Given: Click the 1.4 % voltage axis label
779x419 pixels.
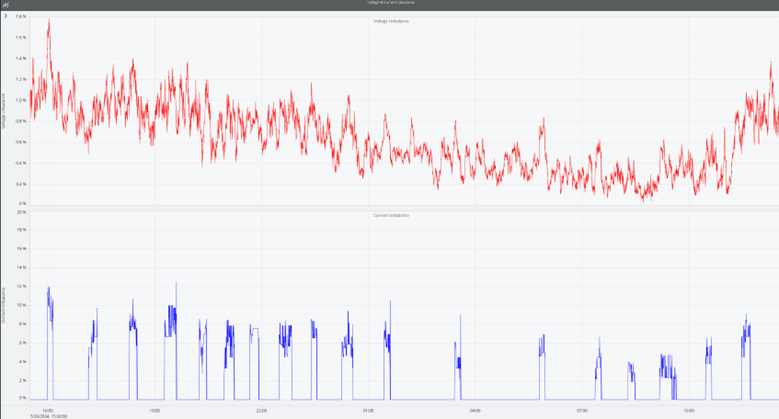Looking at the screenshot, I should [21, 58].
